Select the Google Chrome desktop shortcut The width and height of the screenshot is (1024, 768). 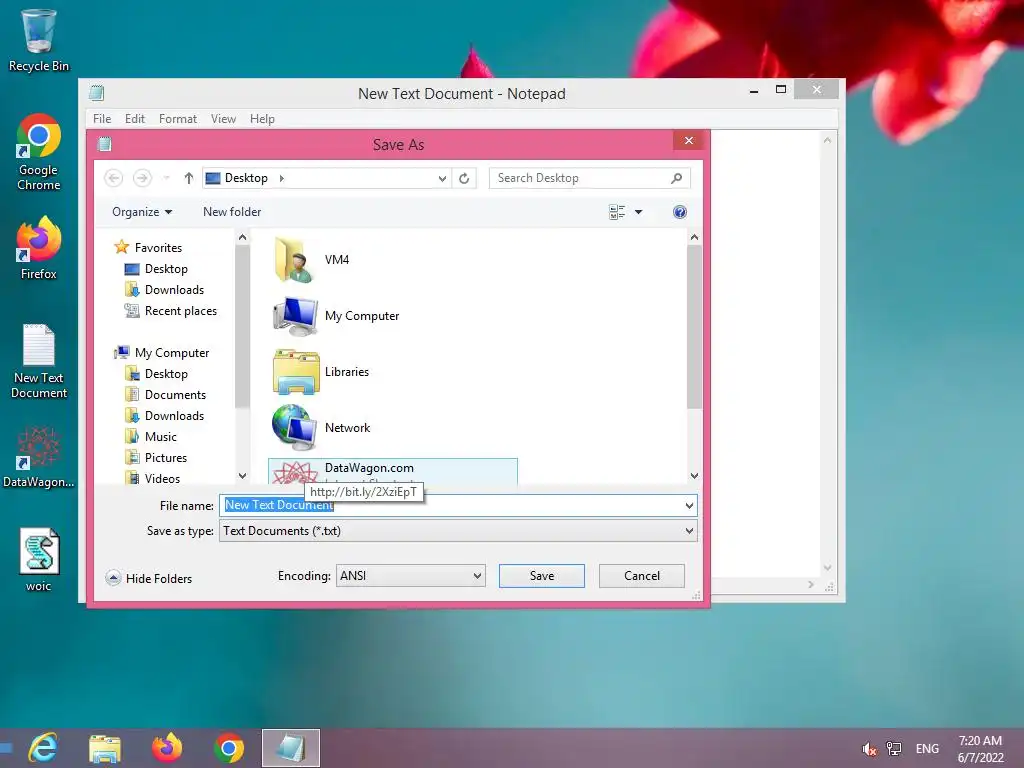tap(39, 152)
